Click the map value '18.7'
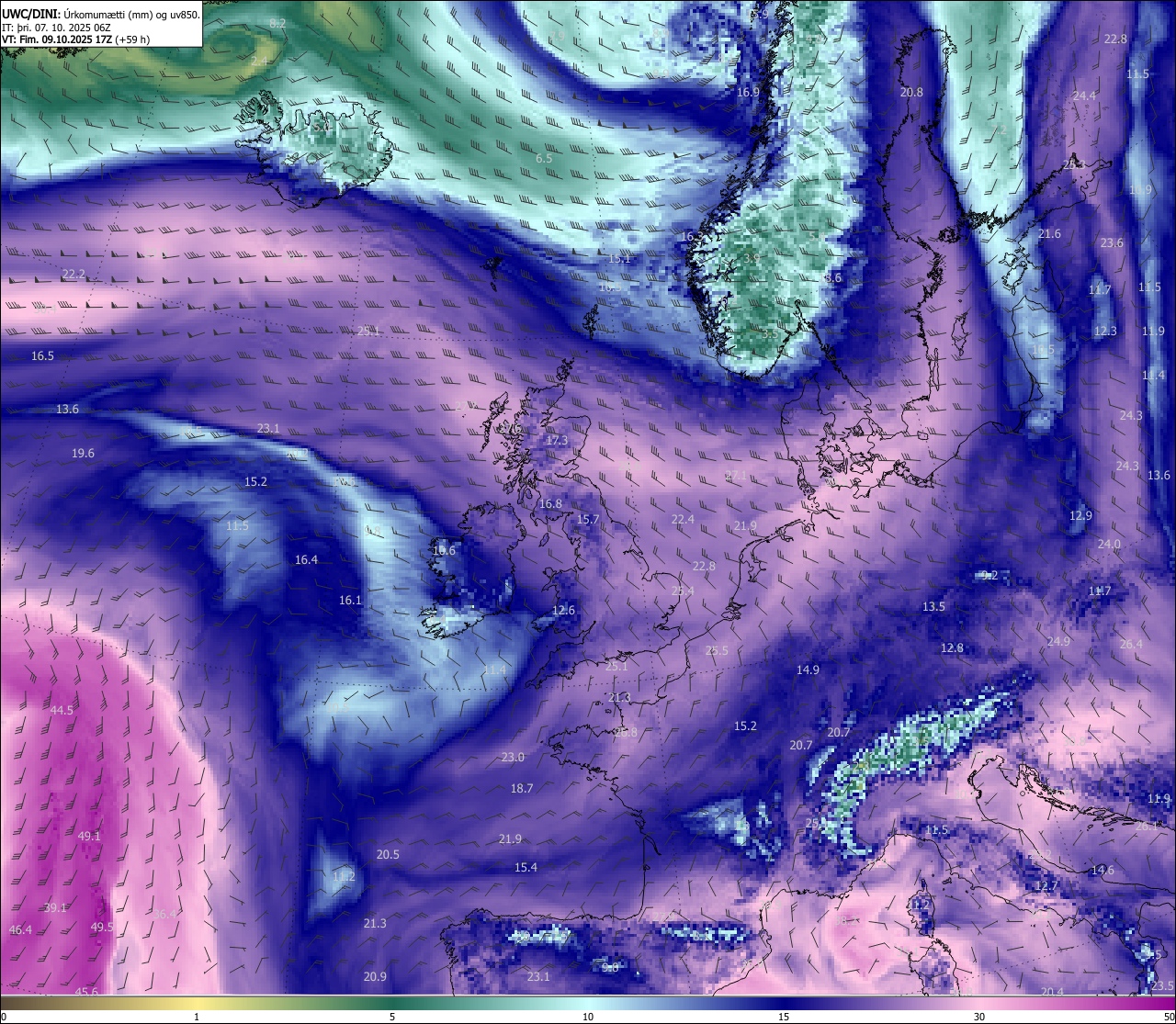Viewport: 1176px width, 1024px height. [x=522, y=789]
